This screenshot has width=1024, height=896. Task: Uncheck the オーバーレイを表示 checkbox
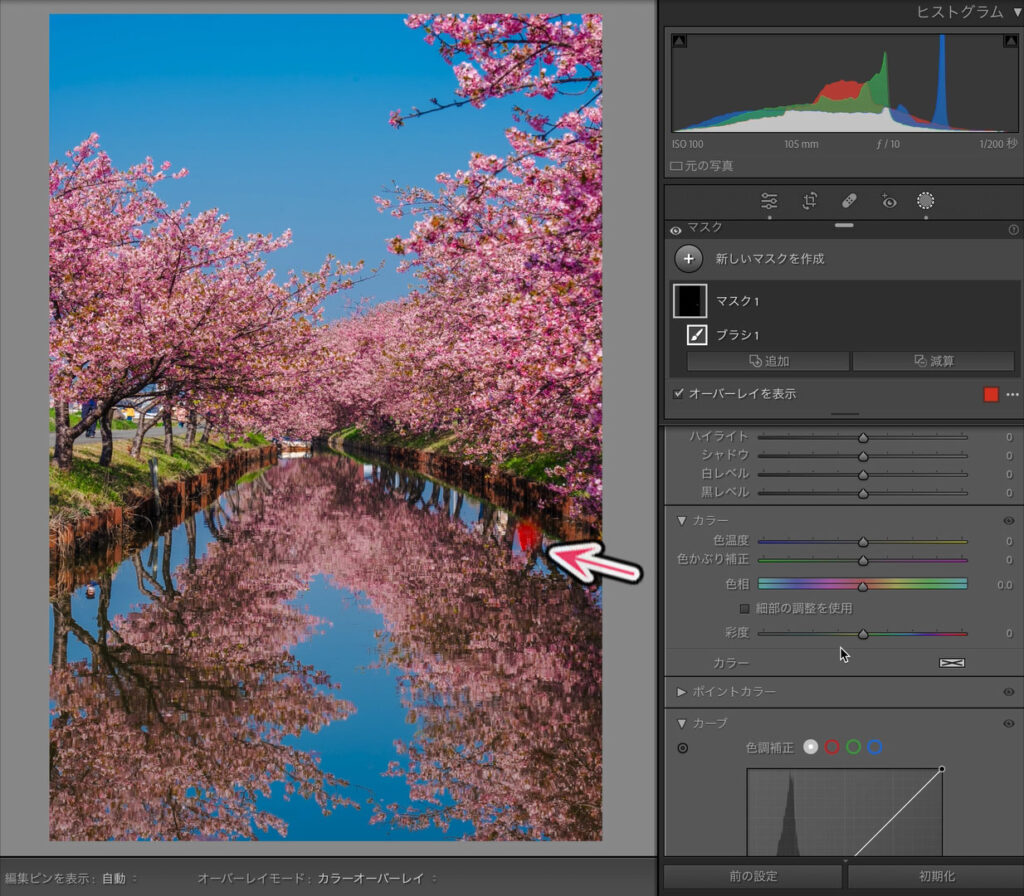pos(679,394)
